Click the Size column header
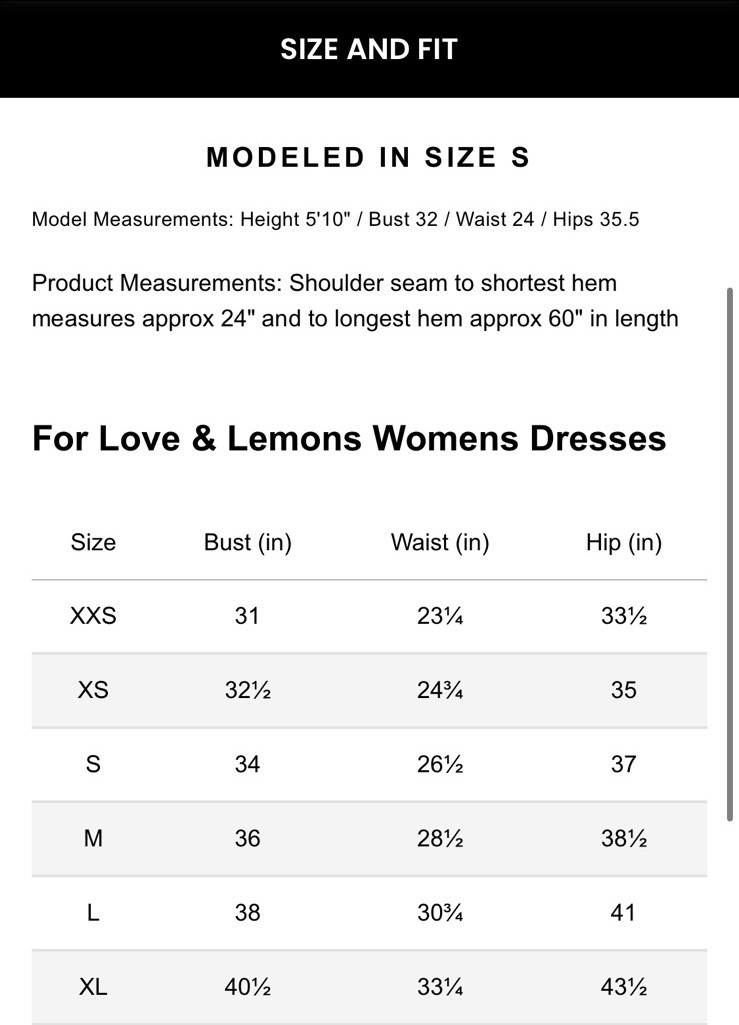The width and height of the screenshot is (739, 1025). click(x=93, y=542)
